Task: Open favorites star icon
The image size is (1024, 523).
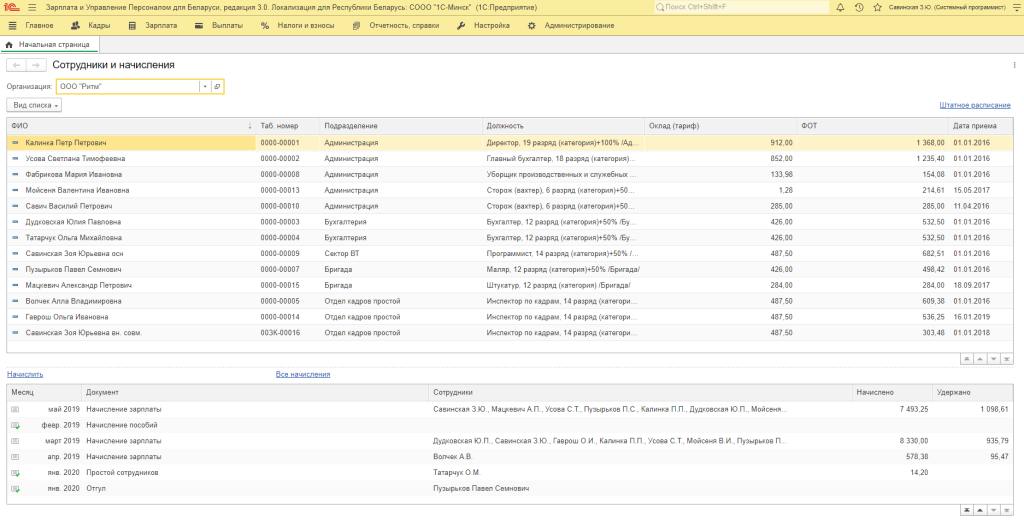Action: click(x=876, y=7)
